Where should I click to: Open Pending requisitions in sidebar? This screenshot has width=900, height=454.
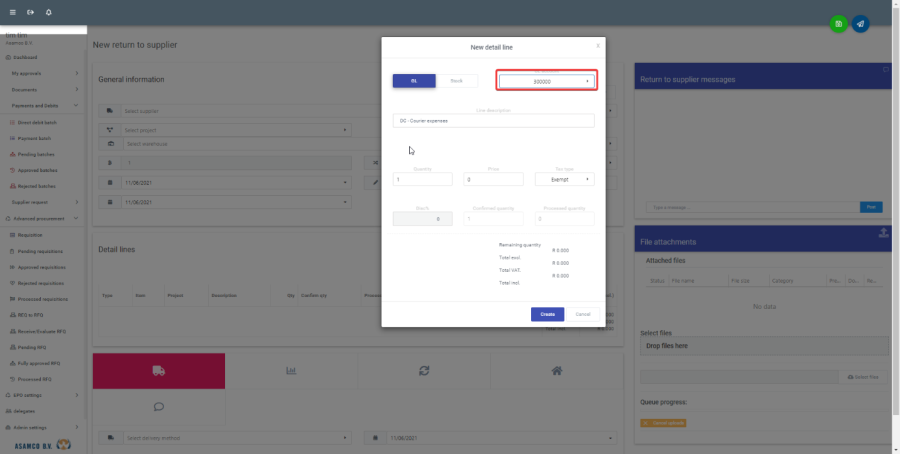pos(43,251)
